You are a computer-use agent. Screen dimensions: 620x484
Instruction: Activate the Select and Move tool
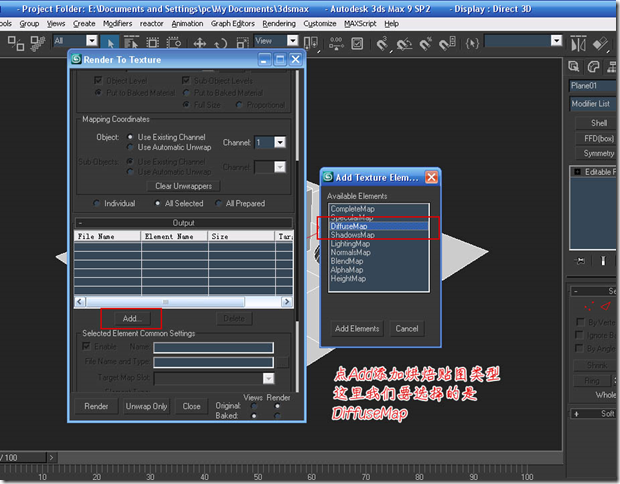200,42
